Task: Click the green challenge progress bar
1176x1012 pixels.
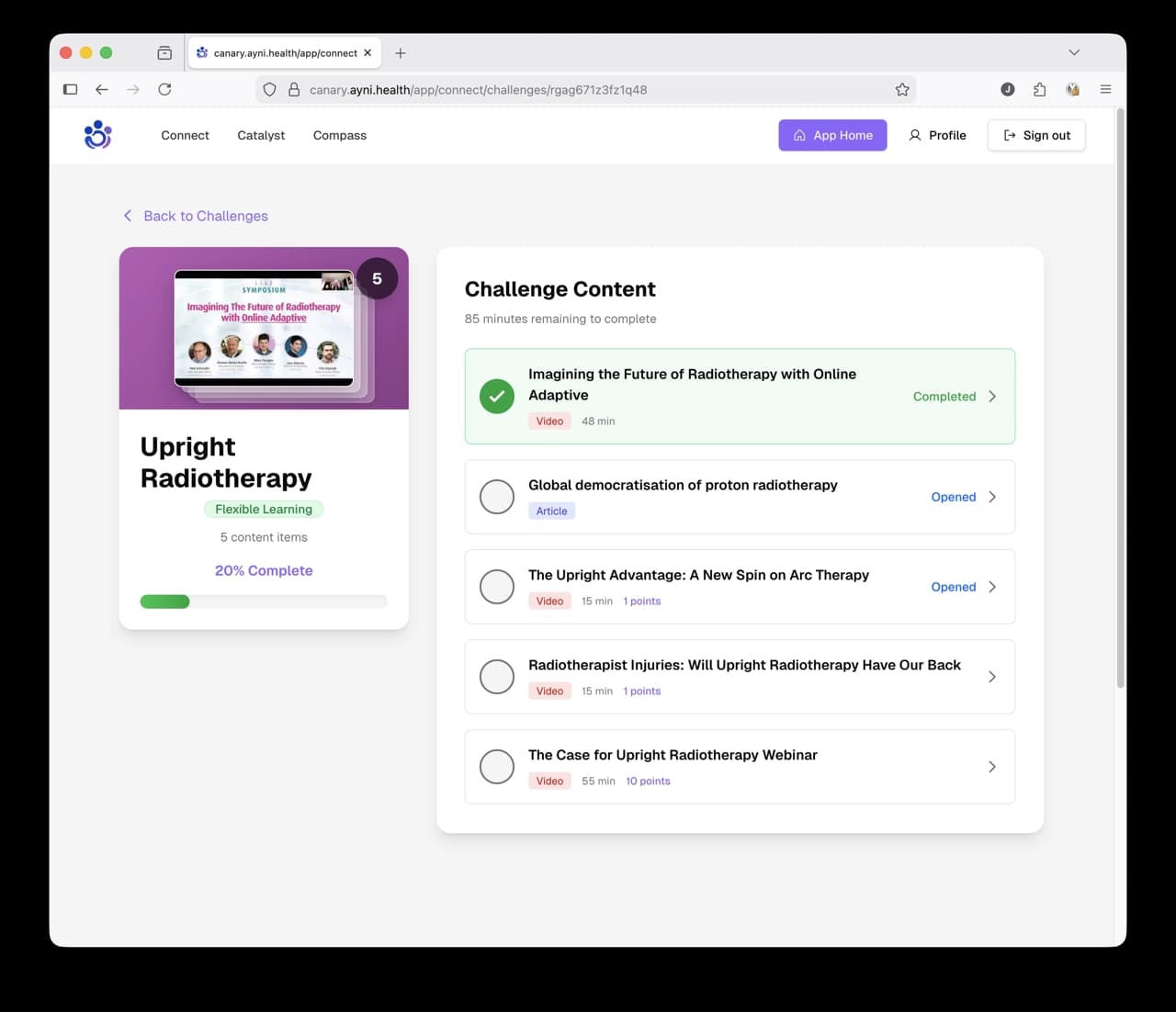Action: [164, 601]
